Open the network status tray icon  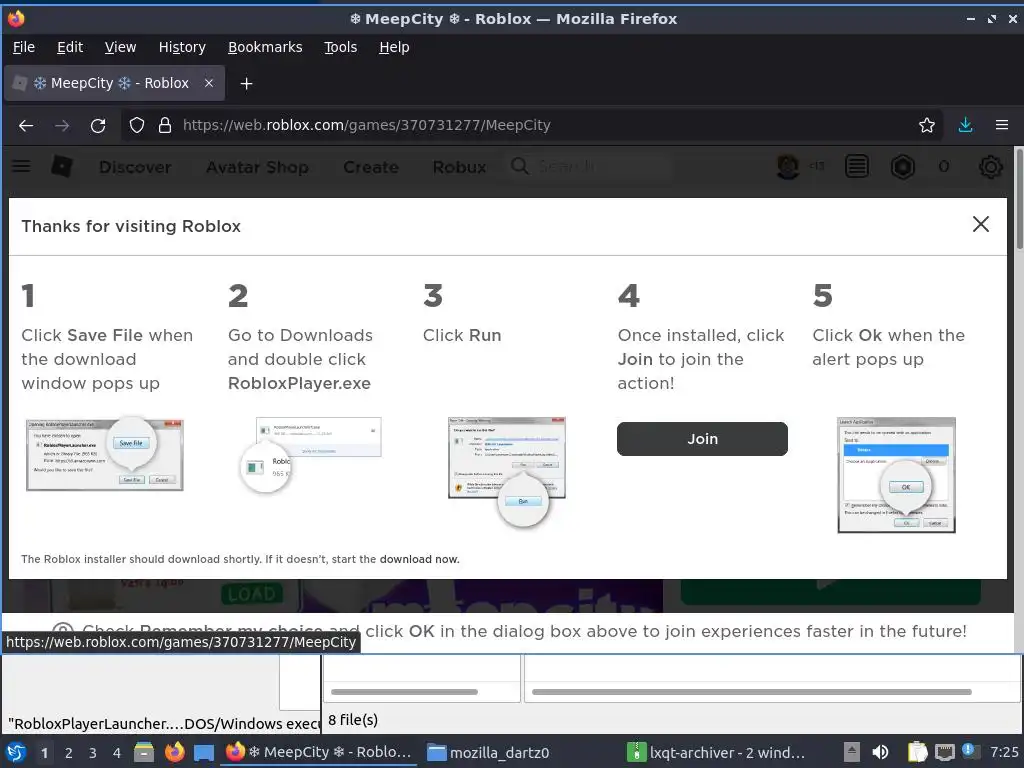click(x=944, y=753)
